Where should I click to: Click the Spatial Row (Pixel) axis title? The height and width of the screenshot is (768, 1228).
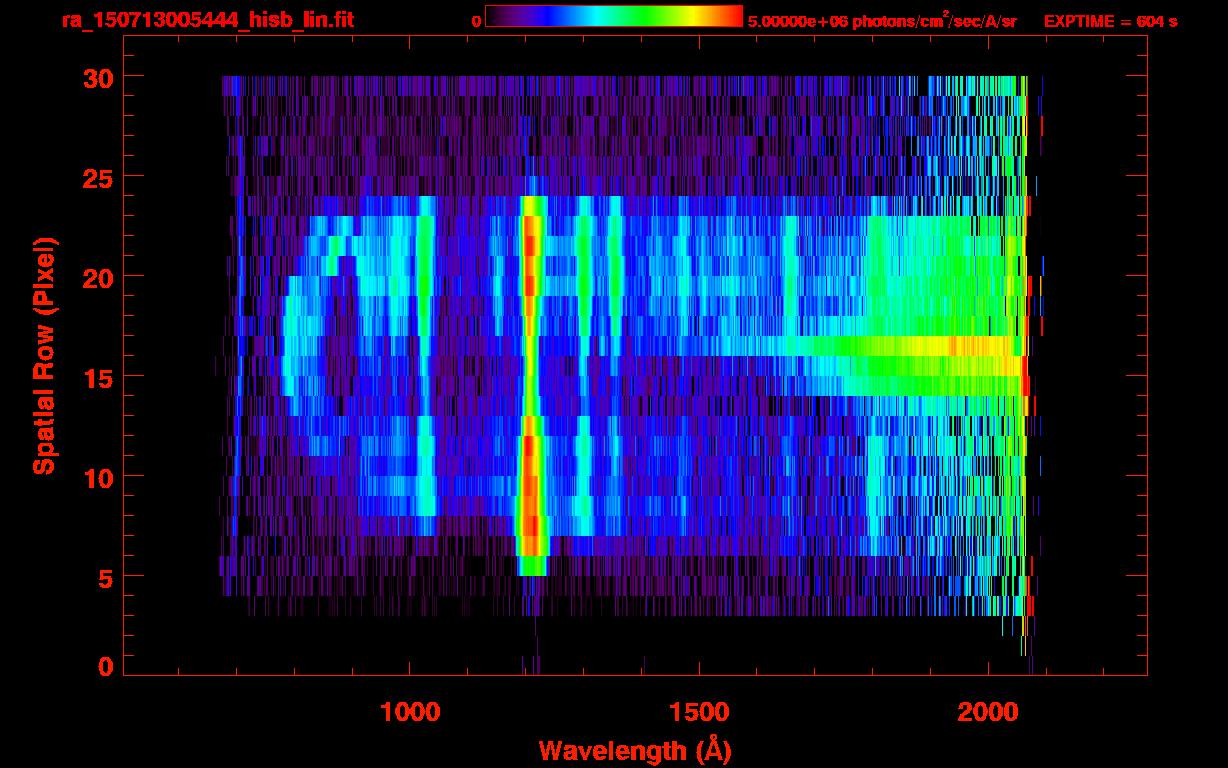(x=45, y=356)
